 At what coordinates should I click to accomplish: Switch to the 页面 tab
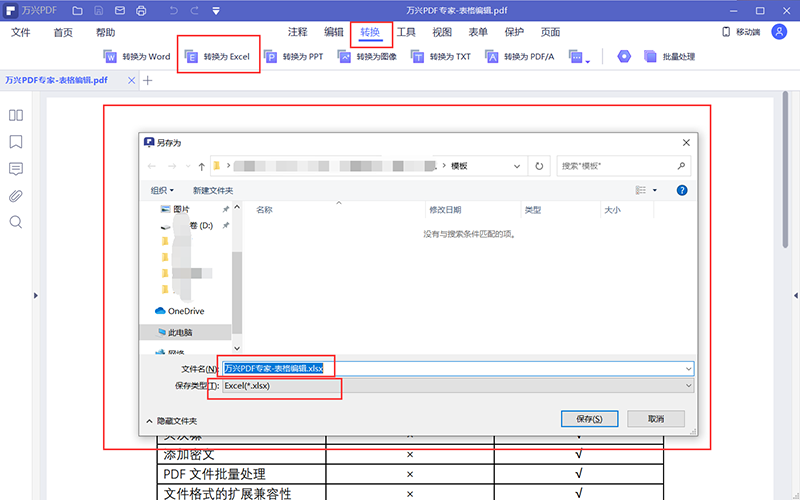click(551, 32)
